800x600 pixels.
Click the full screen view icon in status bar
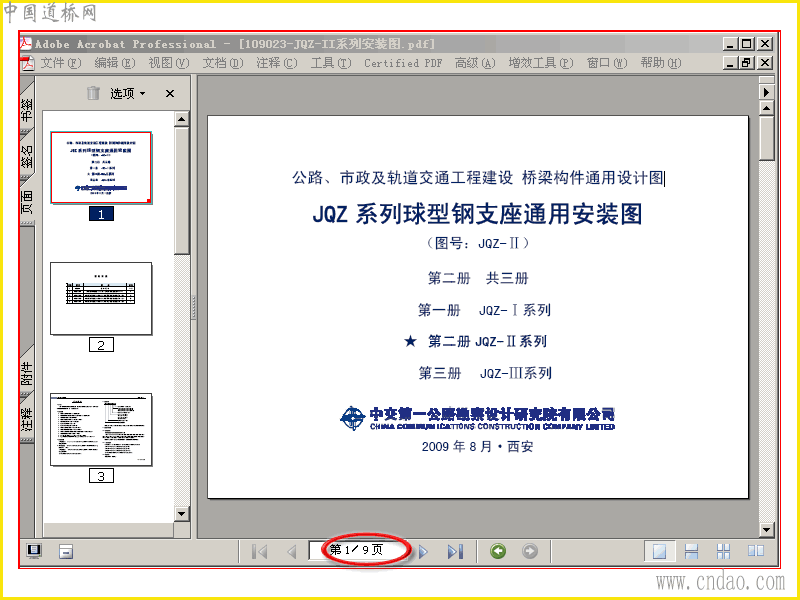click(x=34, y=551)
